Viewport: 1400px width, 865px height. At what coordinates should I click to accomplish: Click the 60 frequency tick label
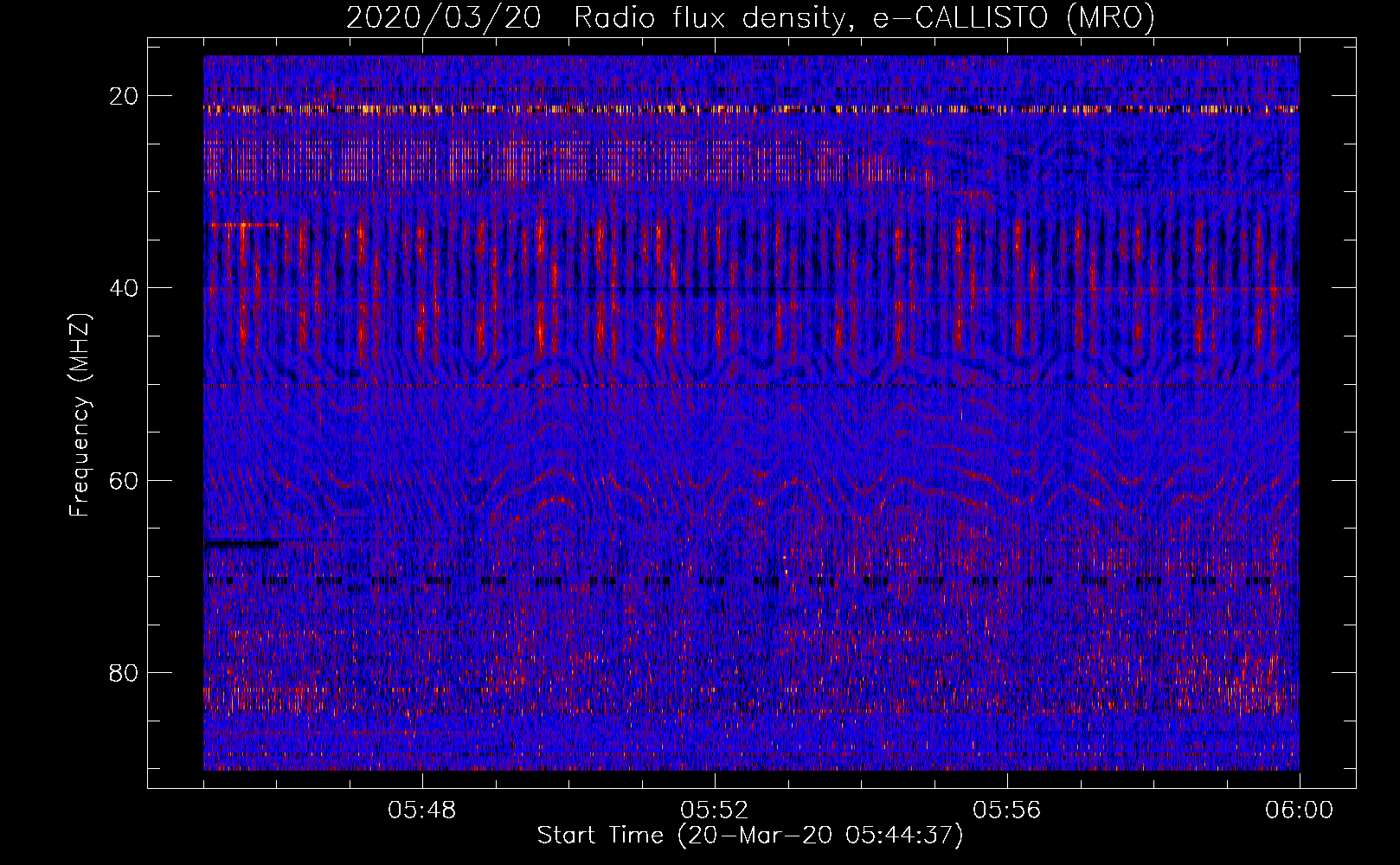[125, 480]
